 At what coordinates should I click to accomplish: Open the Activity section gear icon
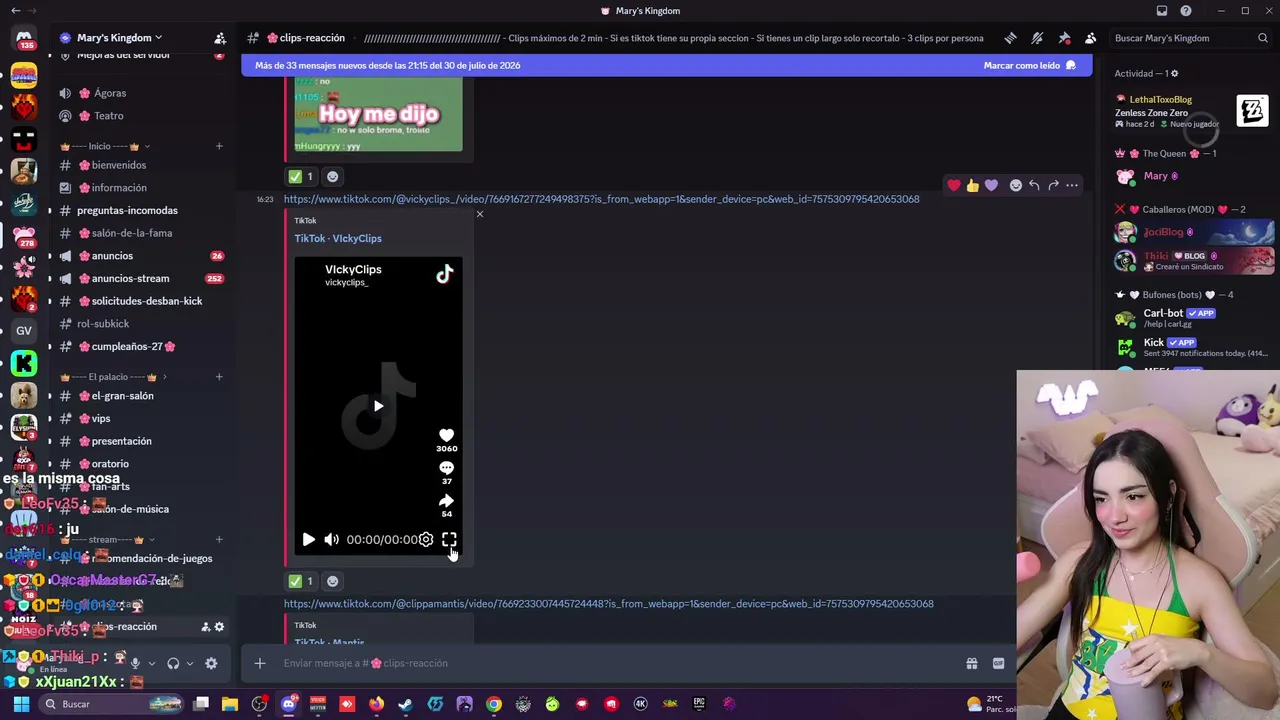[1174, 73]
